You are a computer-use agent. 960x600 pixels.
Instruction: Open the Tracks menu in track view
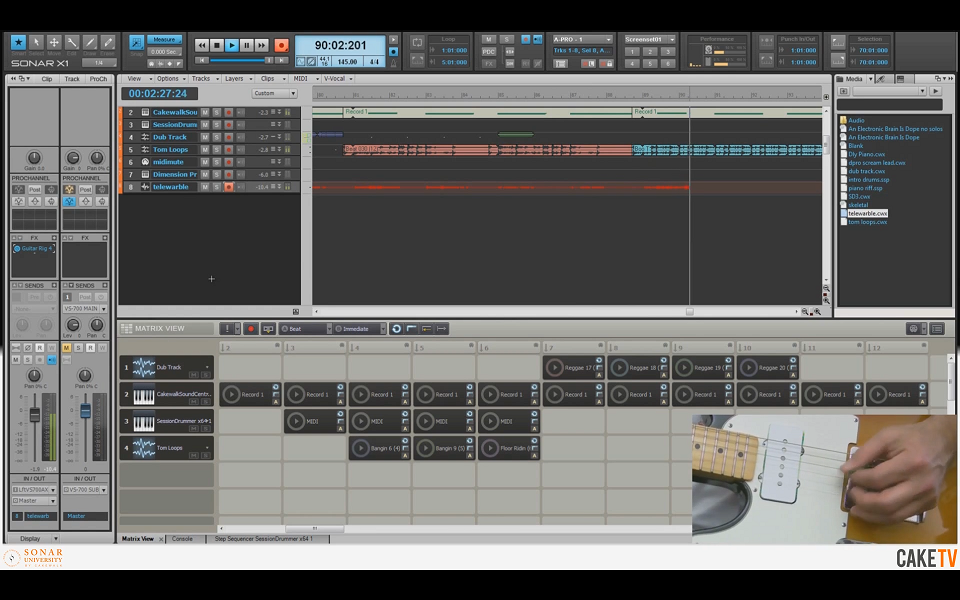coord(203,78)
